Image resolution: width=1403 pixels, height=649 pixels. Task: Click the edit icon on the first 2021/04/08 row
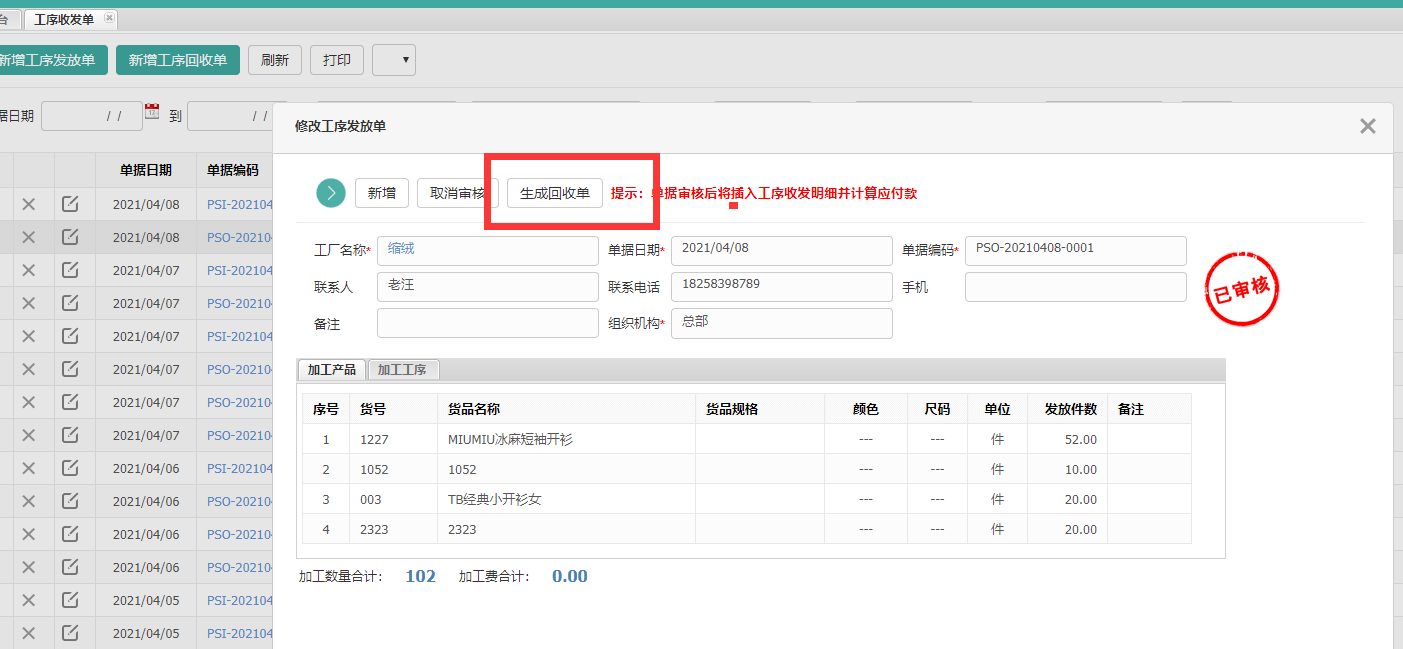tap(72, 202)
